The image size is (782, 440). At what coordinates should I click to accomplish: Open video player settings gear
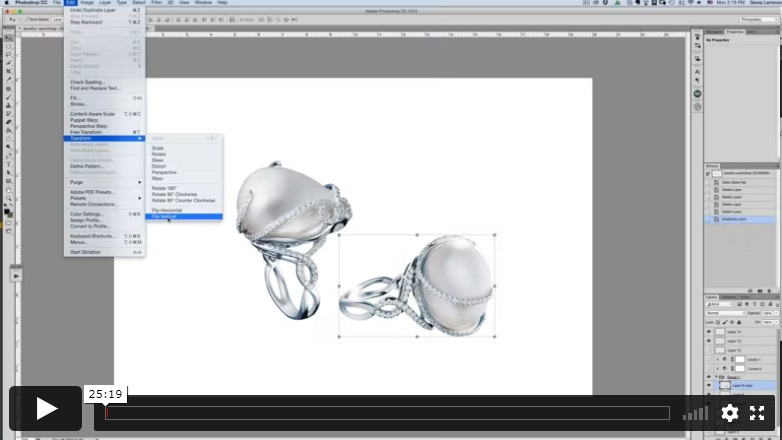point(730,413)
